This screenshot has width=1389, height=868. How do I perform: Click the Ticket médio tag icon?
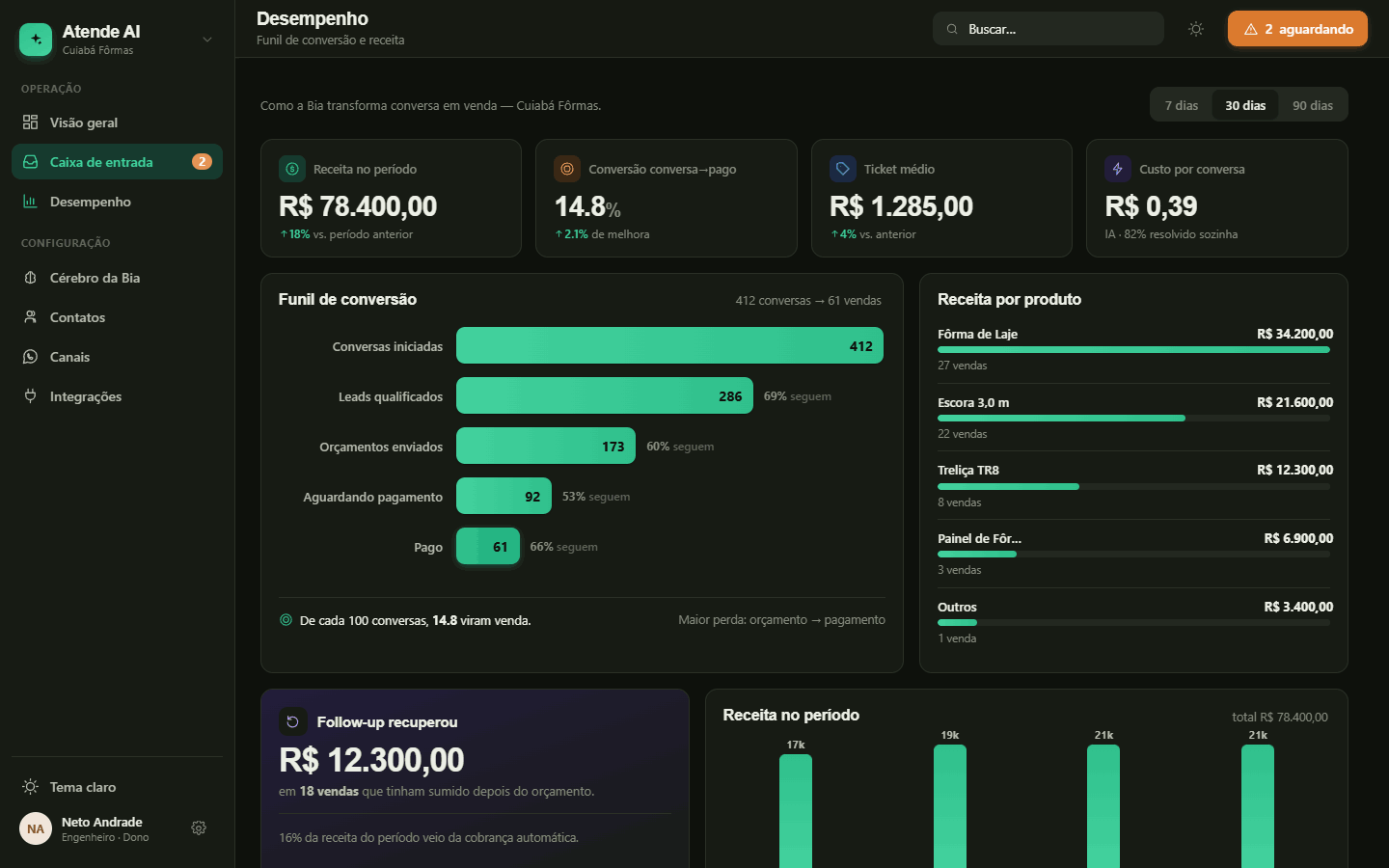point(843,169)
